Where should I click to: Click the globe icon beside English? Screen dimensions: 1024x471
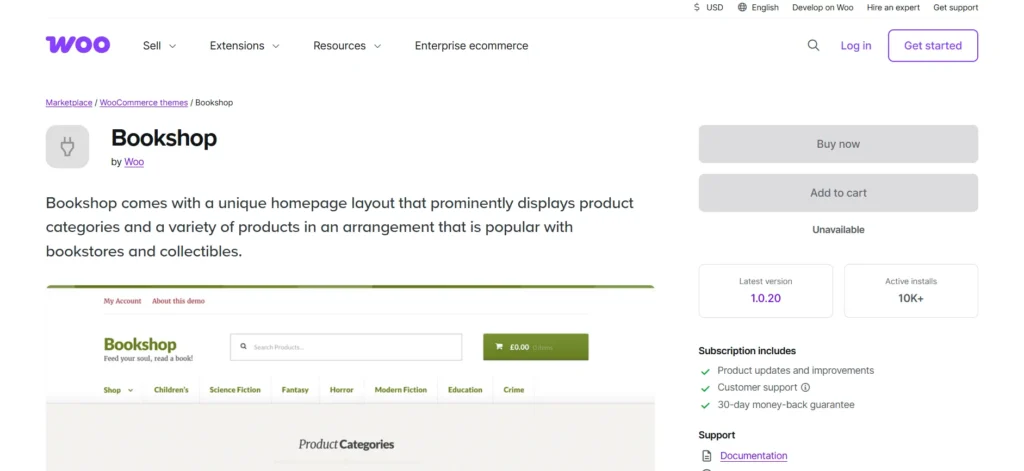742,7
